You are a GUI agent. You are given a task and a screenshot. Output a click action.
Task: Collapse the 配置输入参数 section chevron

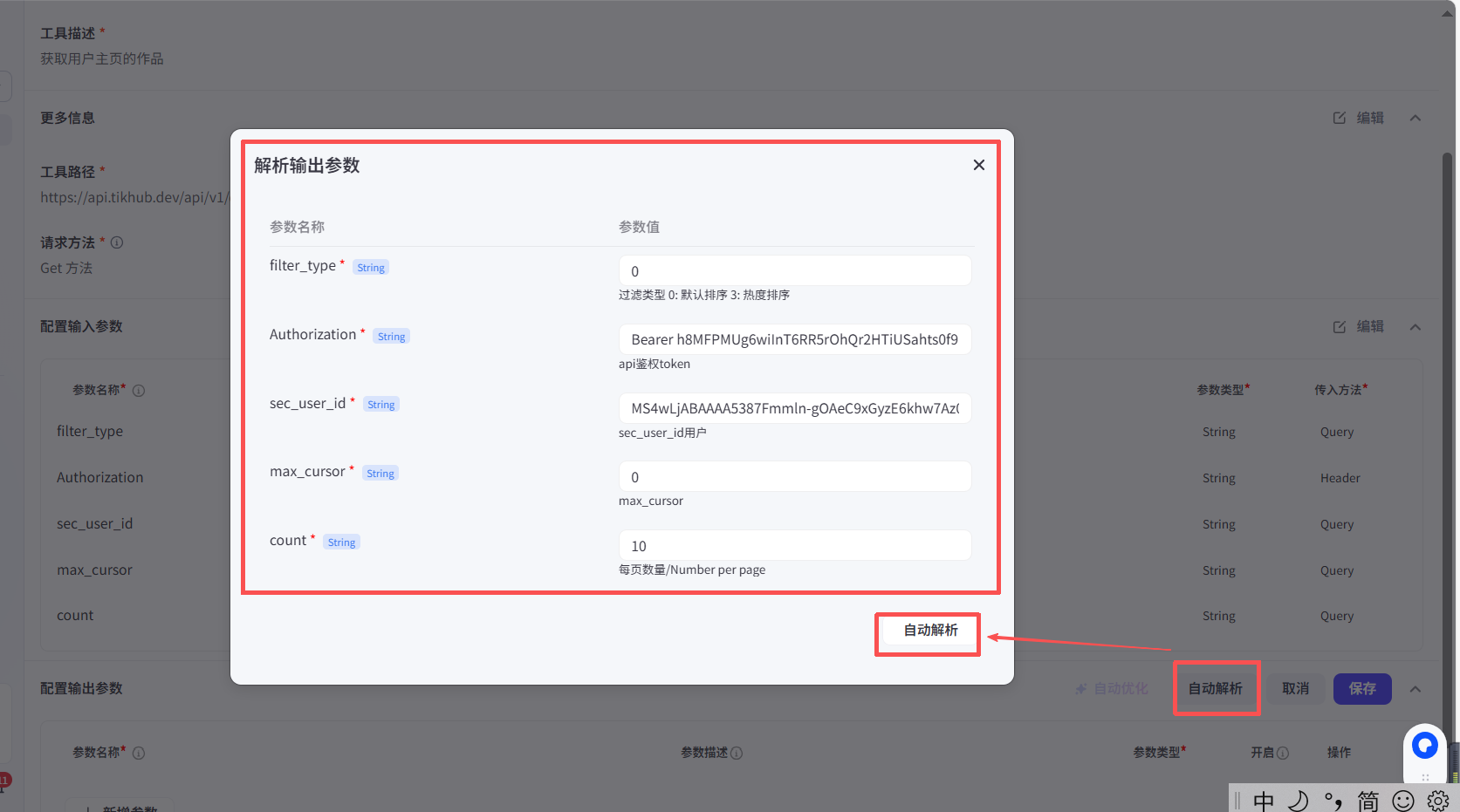tap(1415, 327)
